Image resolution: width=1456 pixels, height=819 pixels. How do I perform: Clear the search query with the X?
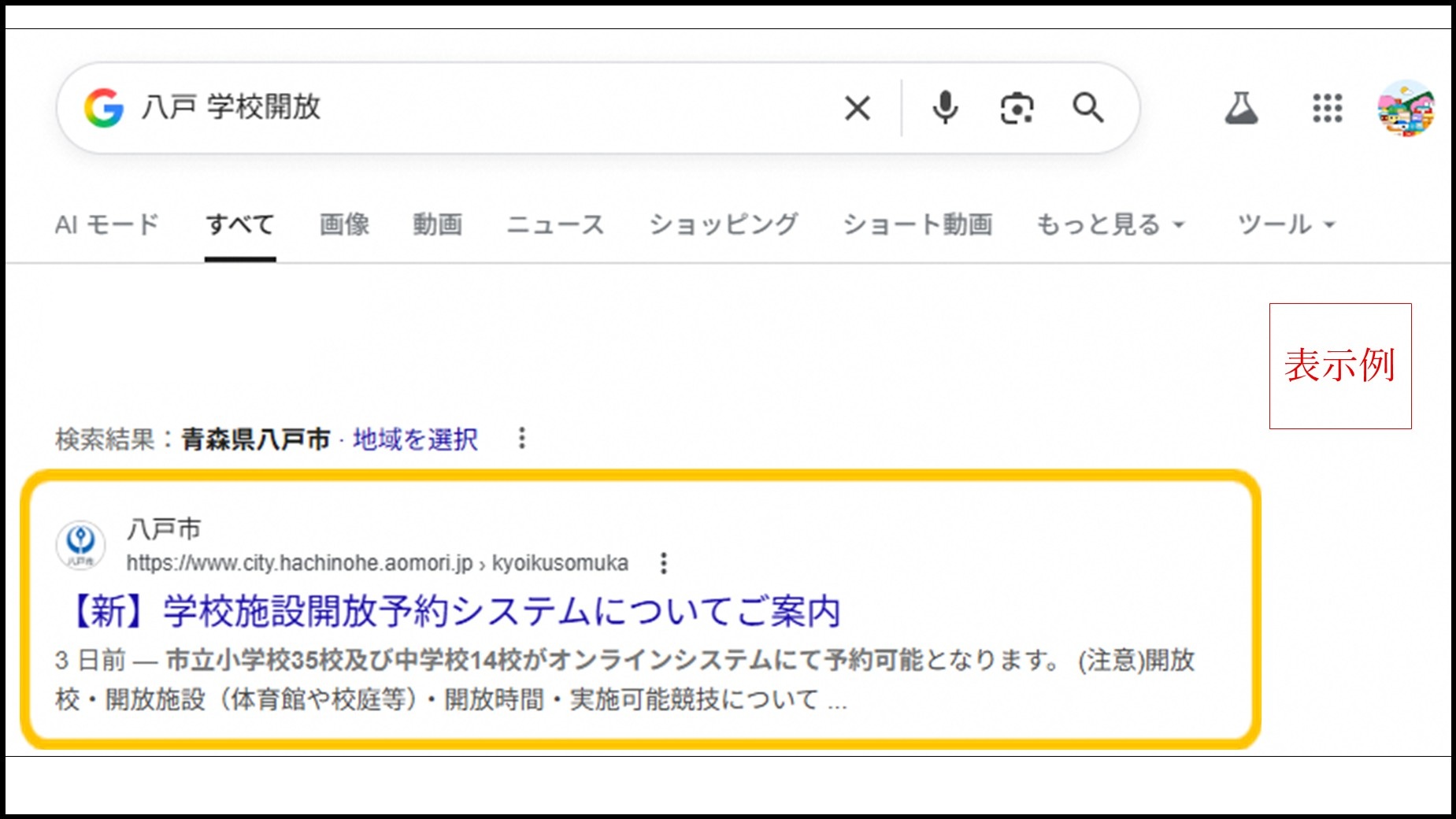(x=858, y=108)
